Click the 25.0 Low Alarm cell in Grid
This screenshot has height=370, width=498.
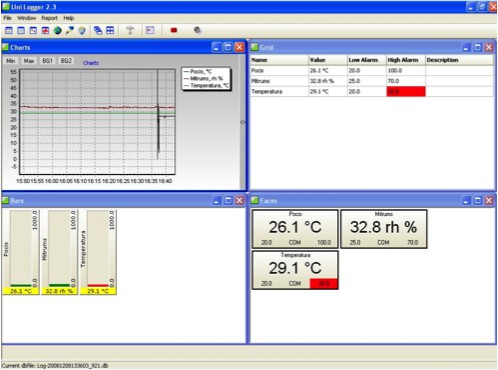point(367,81)
